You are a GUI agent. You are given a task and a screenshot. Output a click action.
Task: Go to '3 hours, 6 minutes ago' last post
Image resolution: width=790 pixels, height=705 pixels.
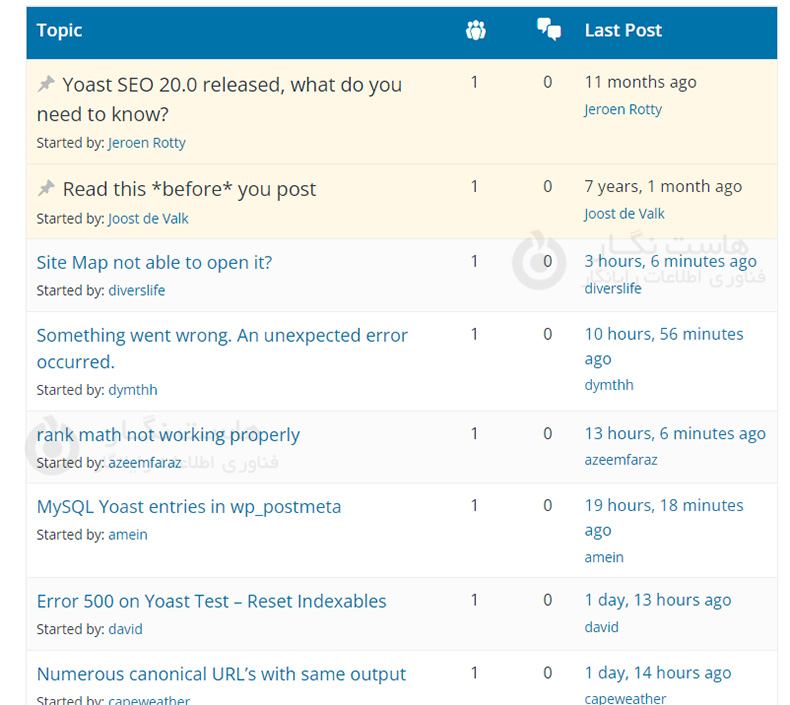(x=670, y=261)
